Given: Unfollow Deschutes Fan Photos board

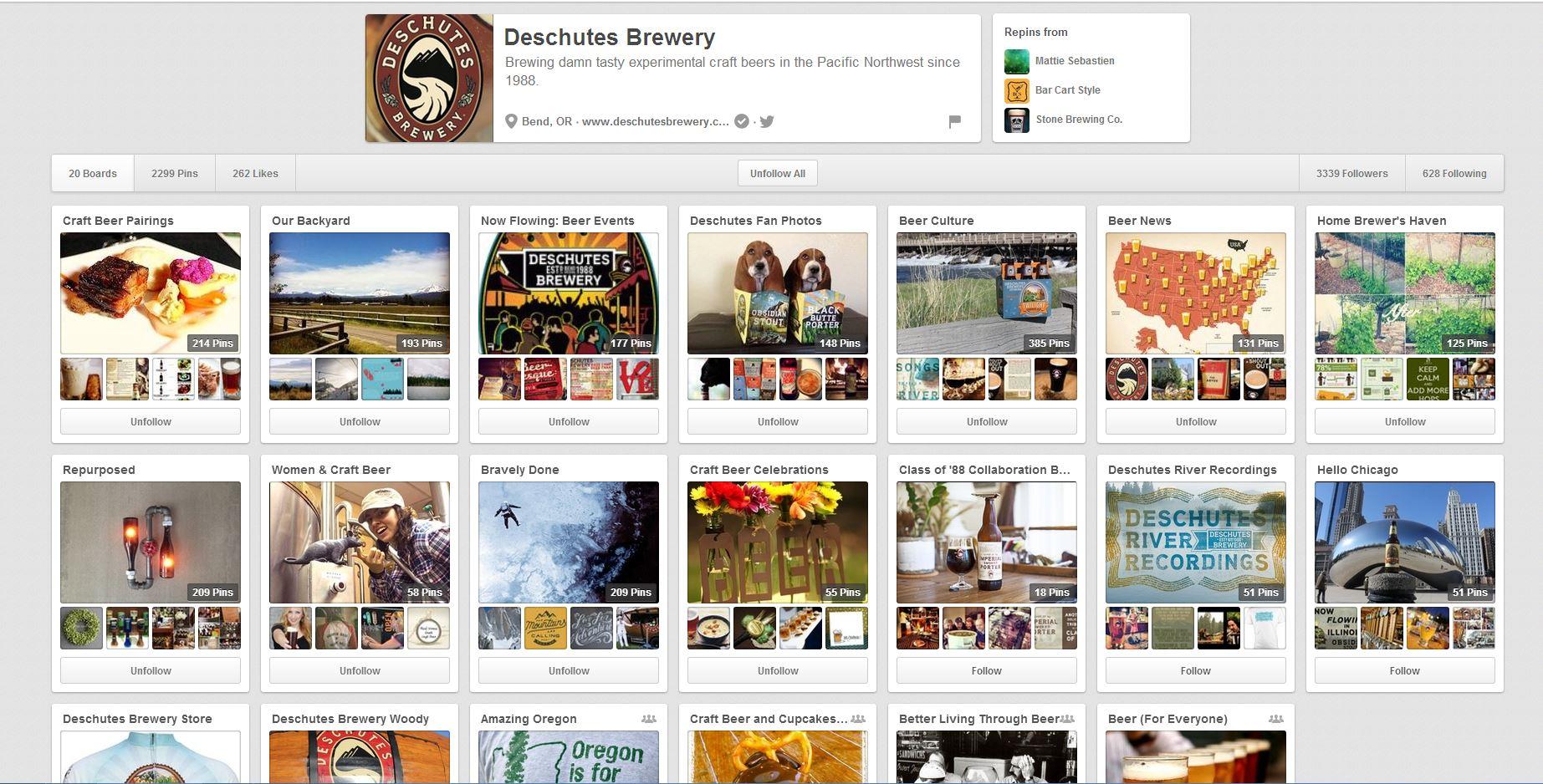Looking at the screenshot, I should pyautogui.click(x=778, y=422).
